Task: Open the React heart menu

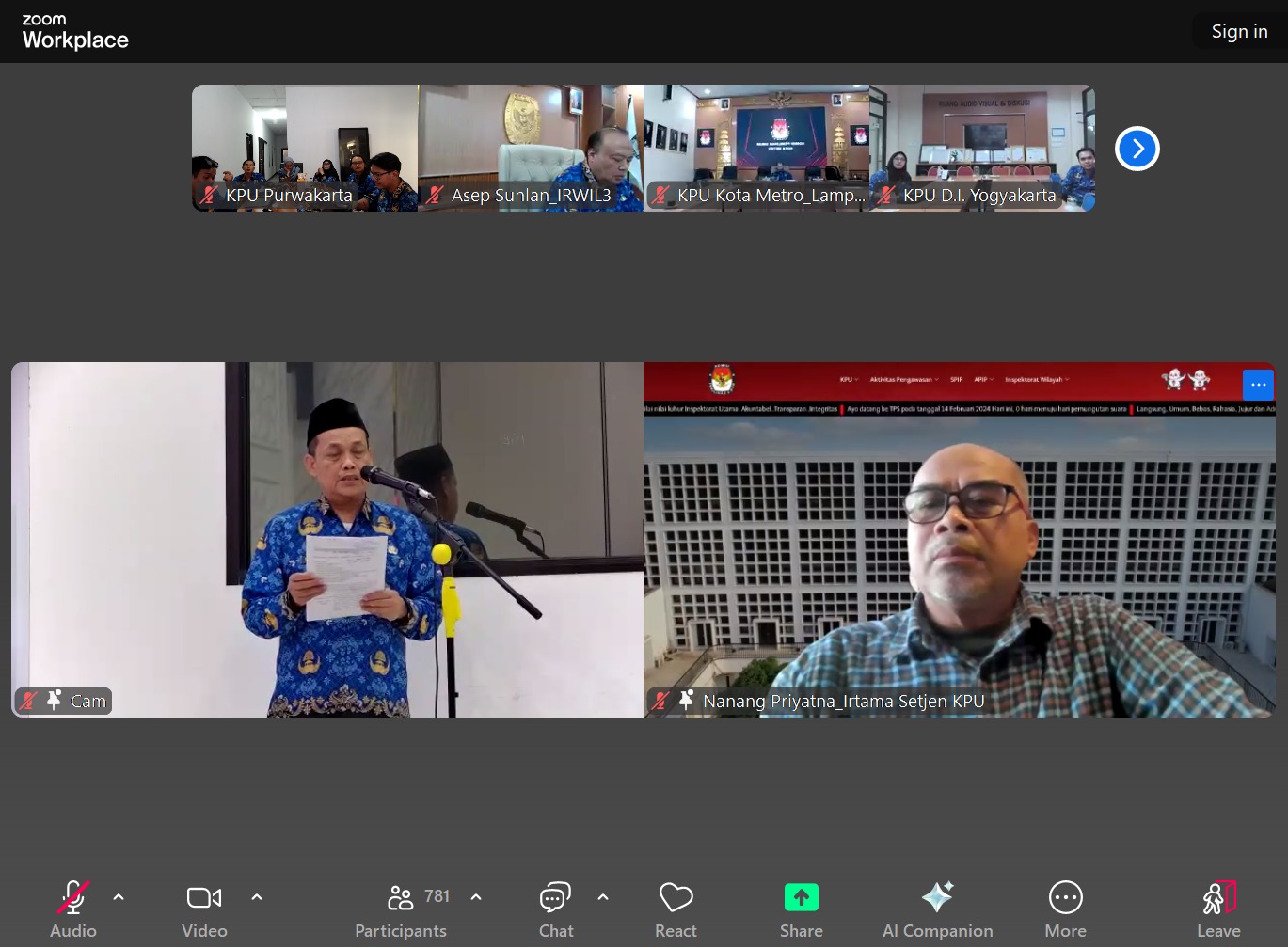Action: pos(676,908)
